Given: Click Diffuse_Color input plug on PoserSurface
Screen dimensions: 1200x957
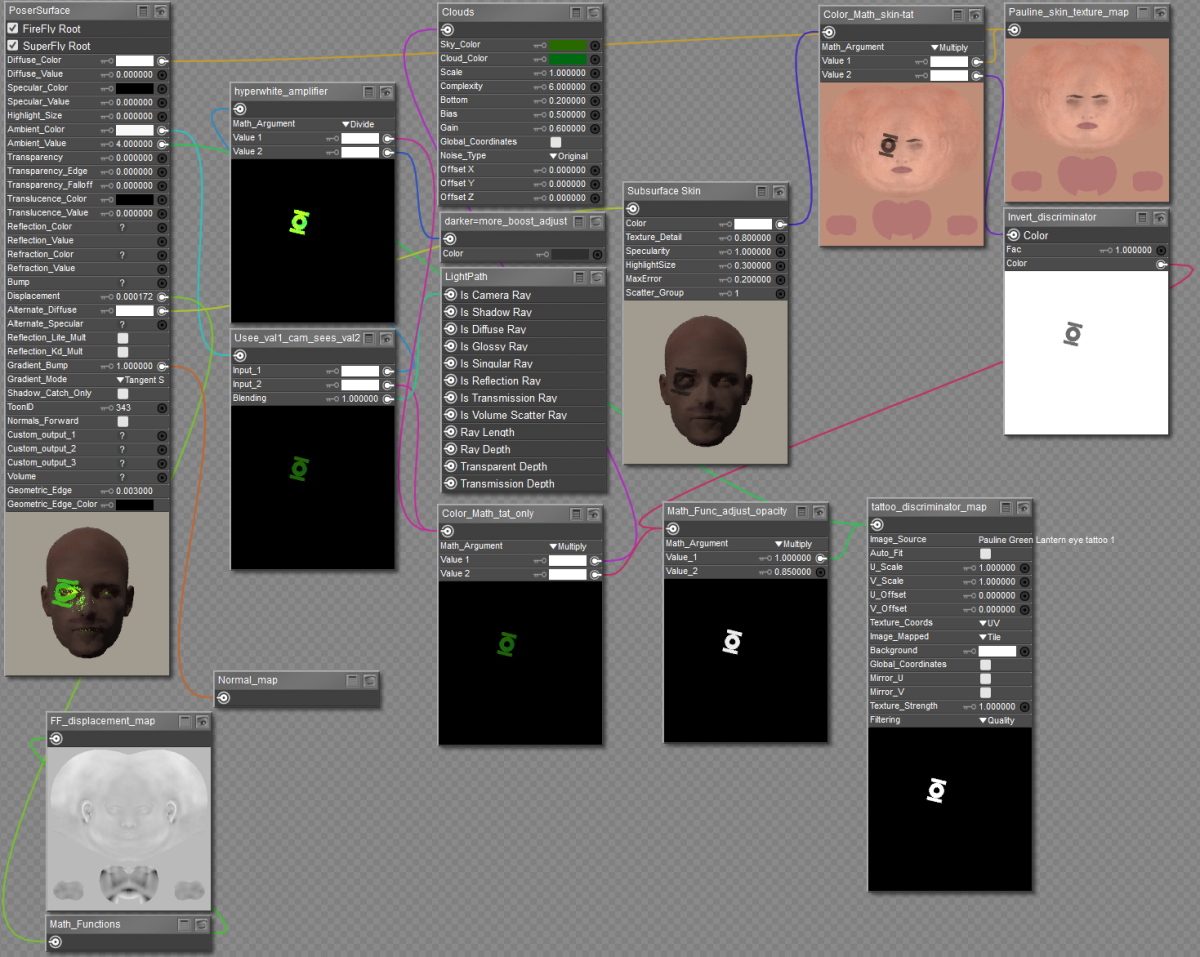Looking at the screenshot, I should 162,60.
